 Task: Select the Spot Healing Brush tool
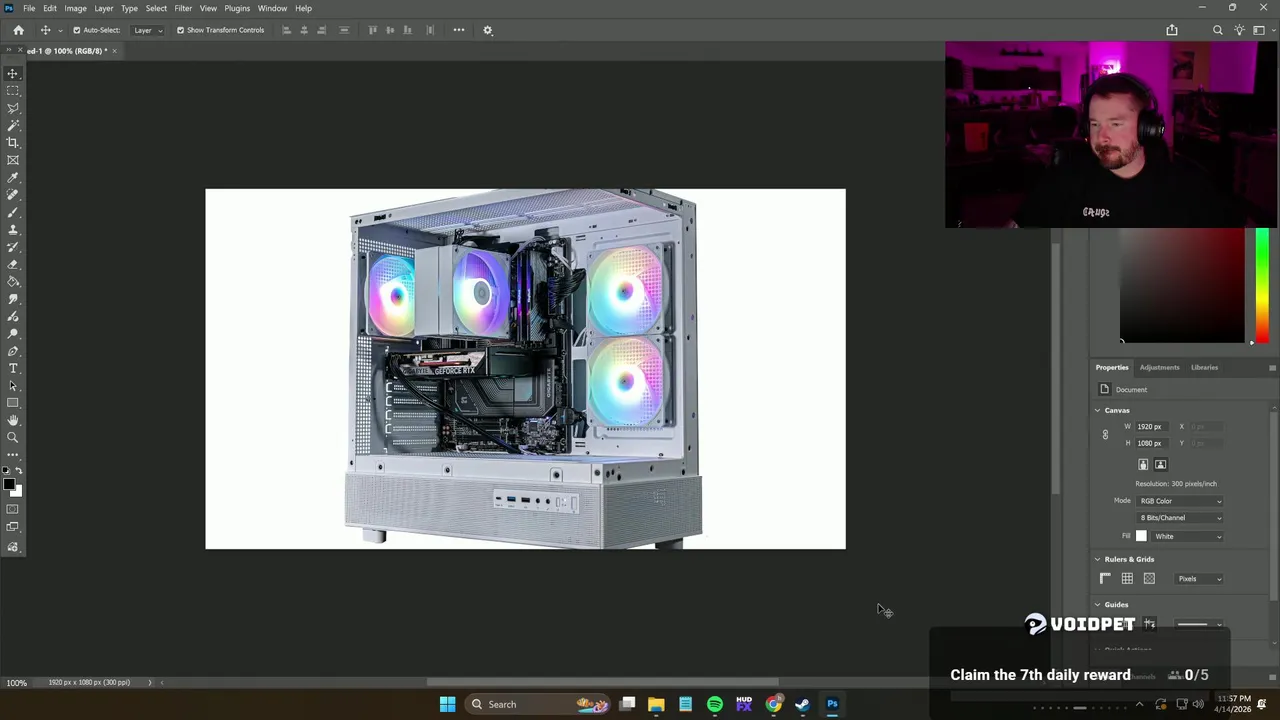[x=13, y=195]
